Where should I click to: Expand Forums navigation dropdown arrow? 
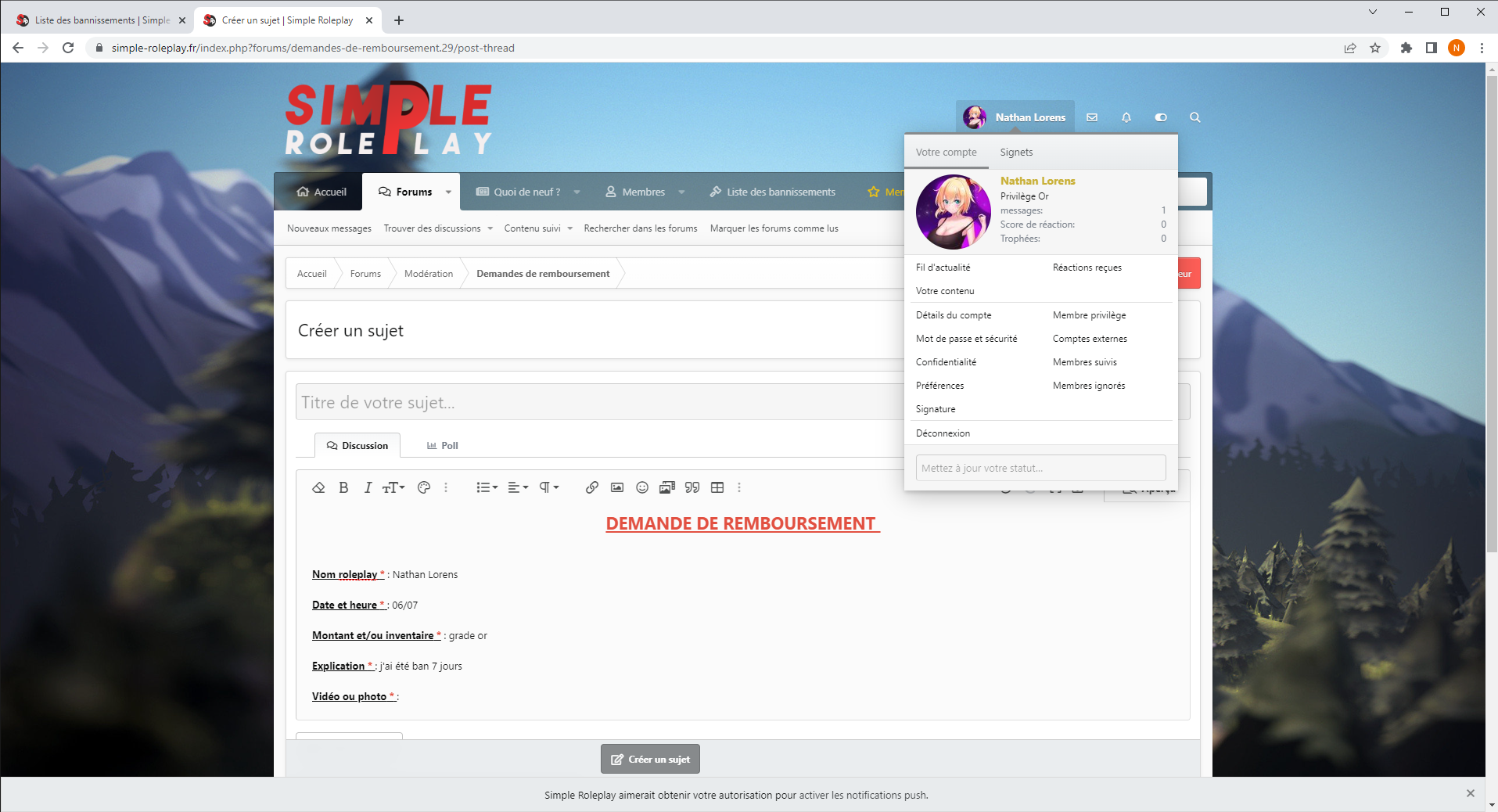coord(448,192)
